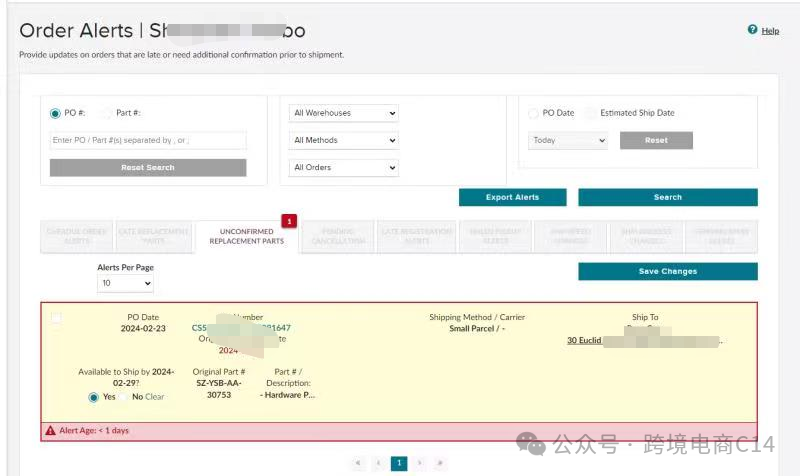Viewport: 800px width, 476px height.
Task: Open the Alerts Per Page dropdown
Action: click(125, 283)
